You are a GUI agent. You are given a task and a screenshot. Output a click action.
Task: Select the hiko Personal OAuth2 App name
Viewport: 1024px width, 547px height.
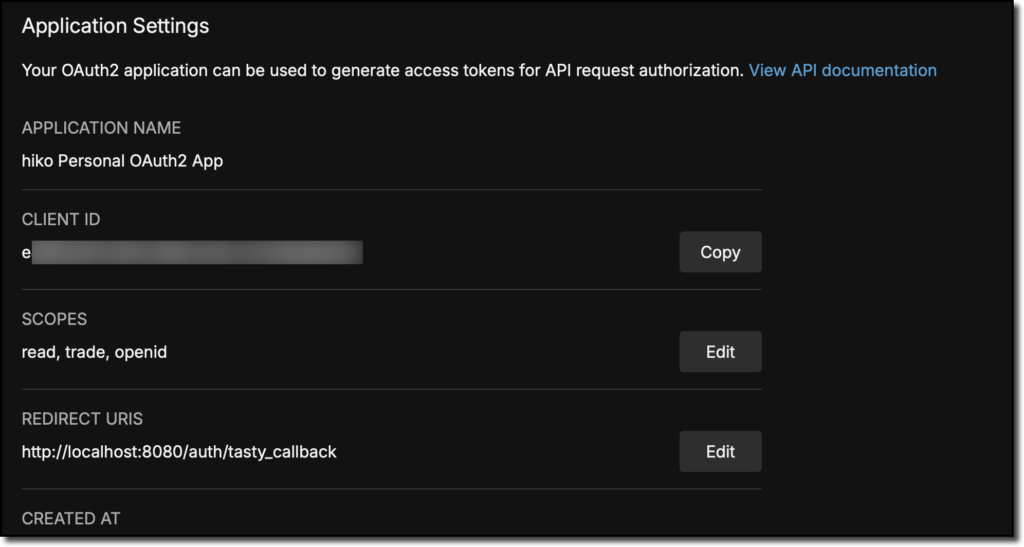122,159
